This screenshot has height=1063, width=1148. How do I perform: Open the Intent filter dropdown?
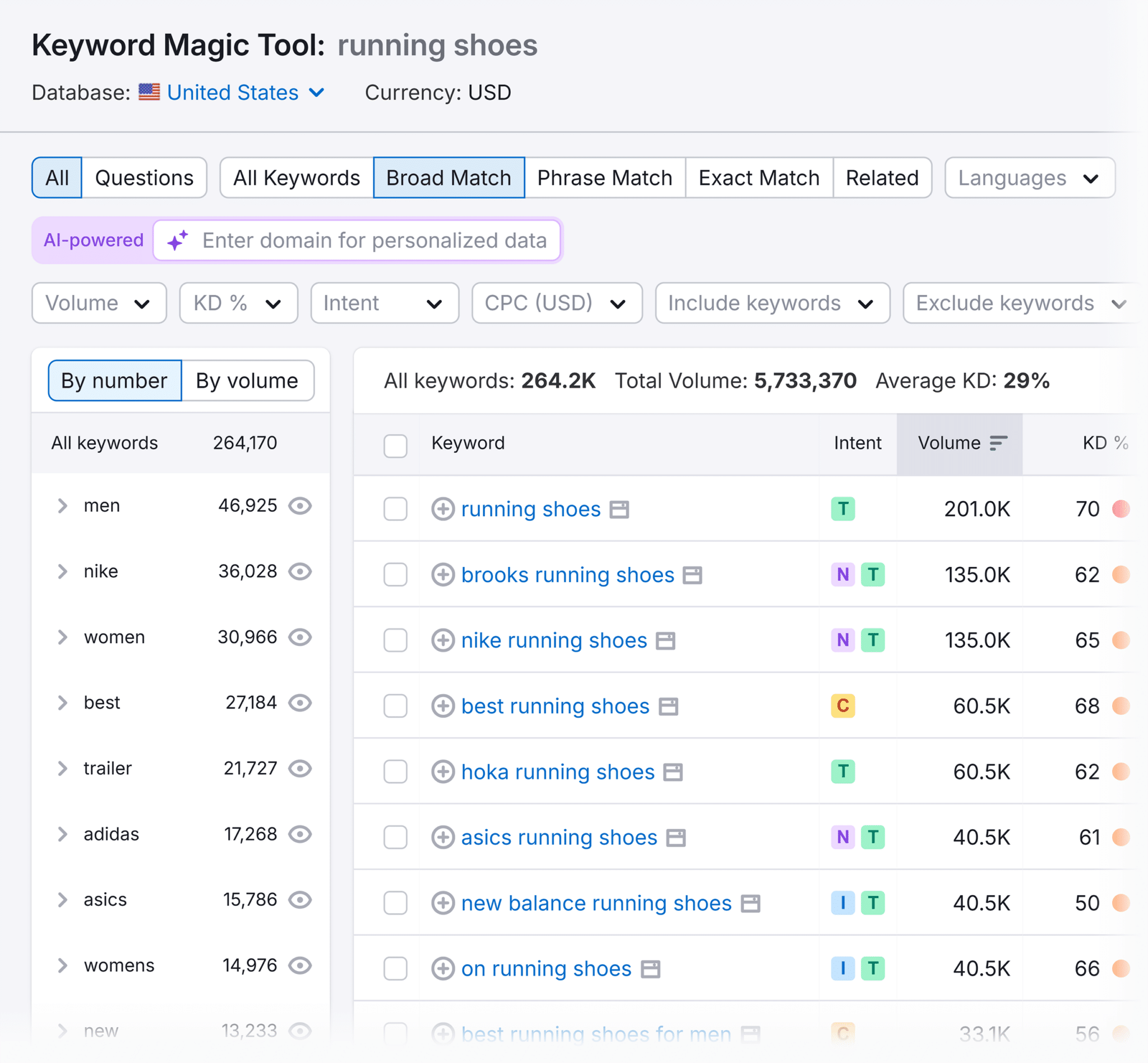(x=385, y=303)
